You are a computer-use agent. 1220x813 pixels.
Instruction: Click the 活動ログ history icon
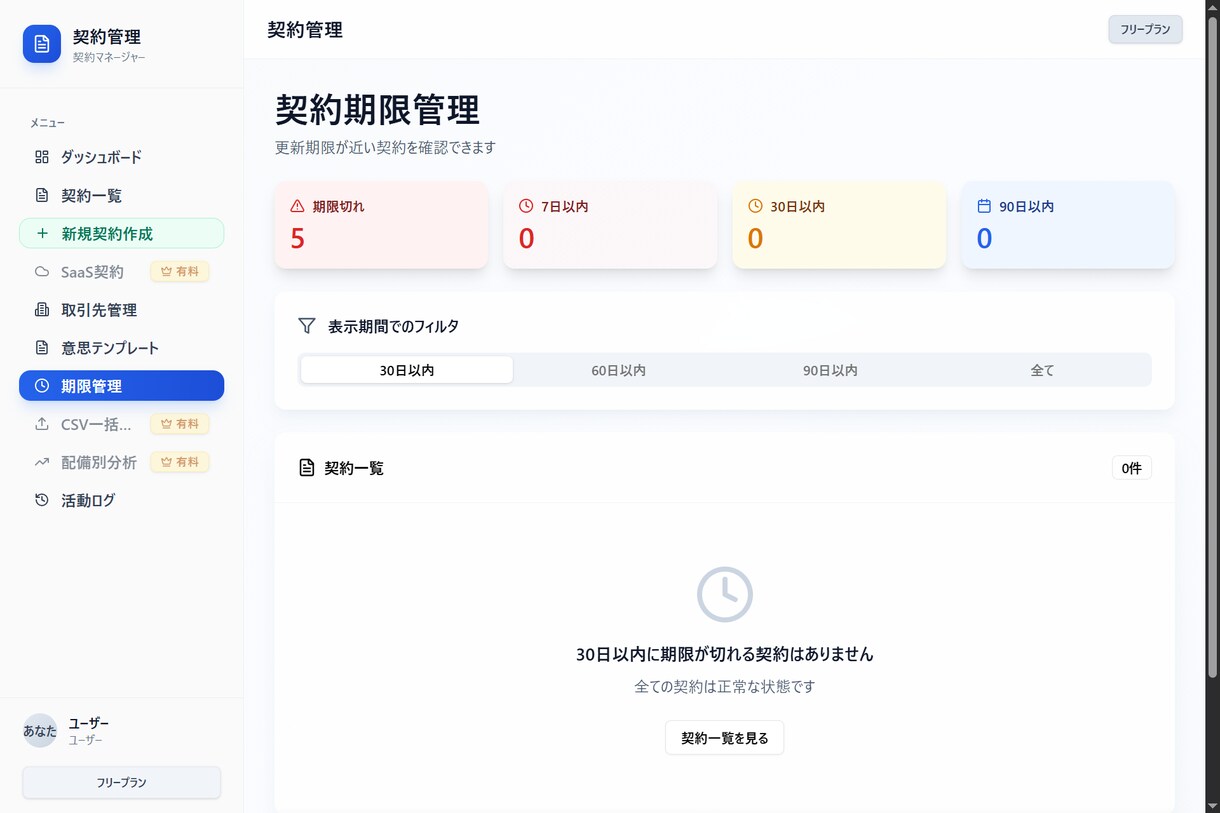(42, 500)
